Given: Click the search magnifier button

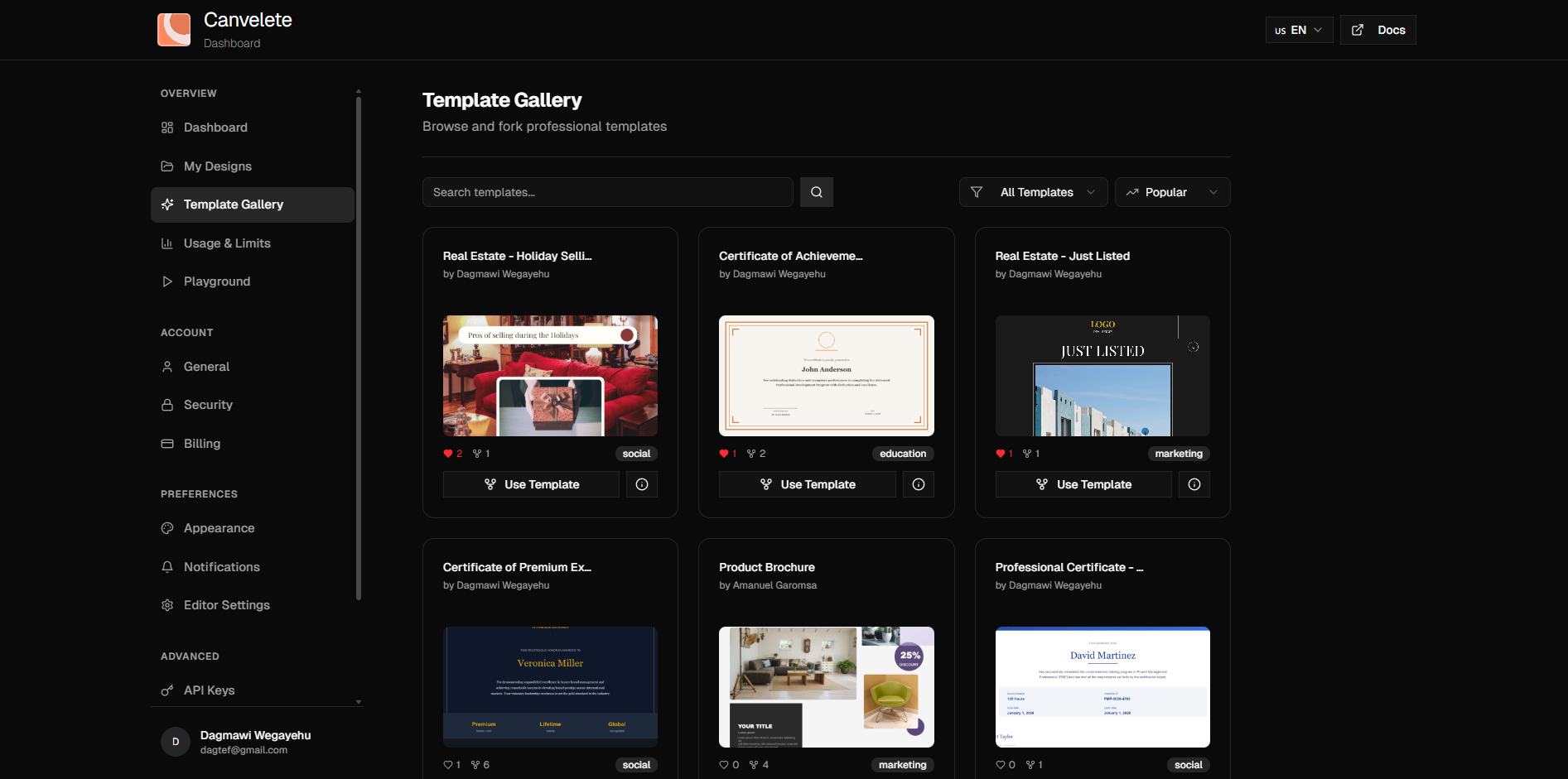Looking at the screenshot, I should 816,191.
